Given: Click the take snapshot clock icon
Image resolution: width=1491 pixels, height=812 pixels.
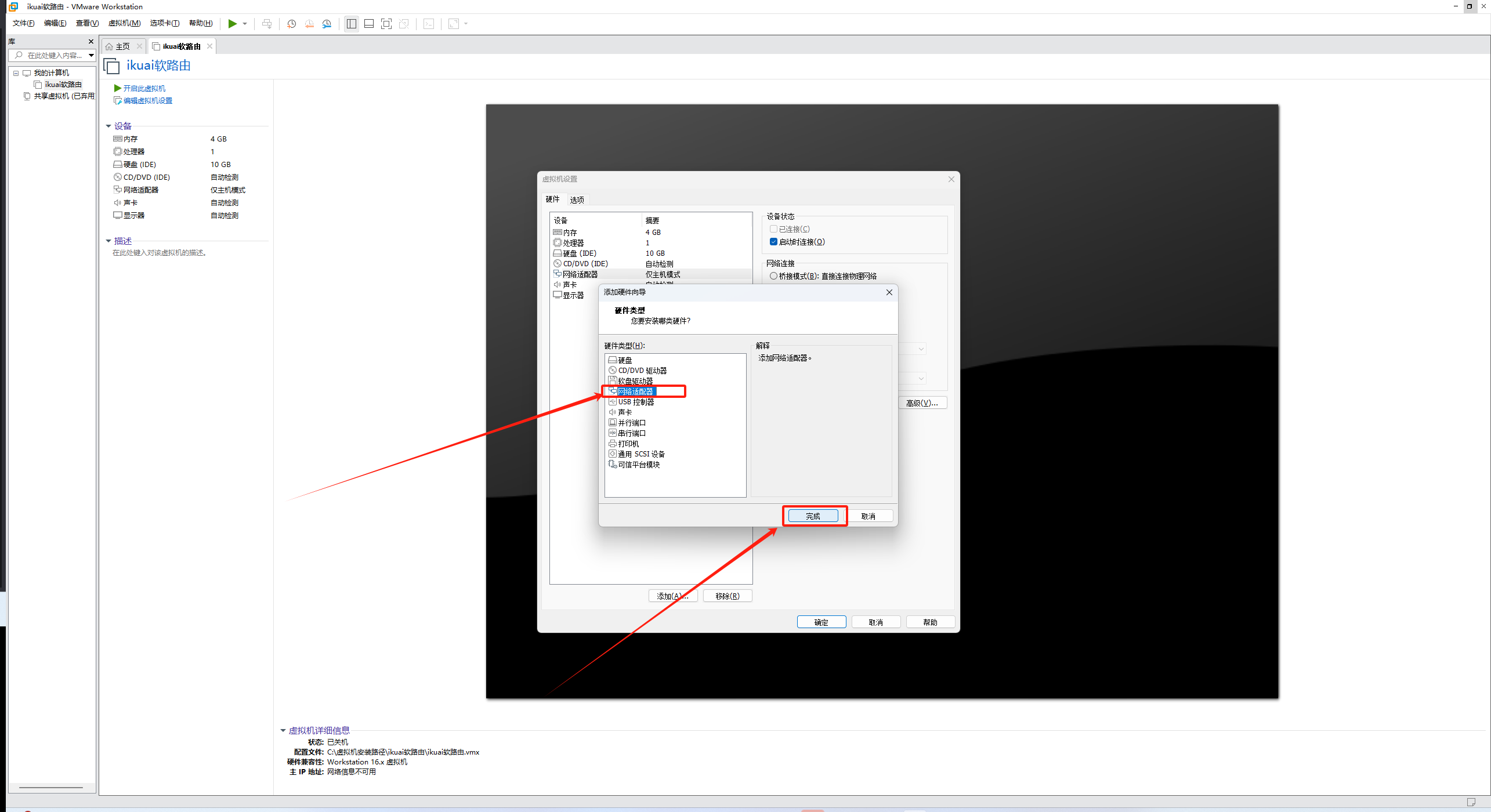Looking at the screenshot, I should point(292,24).
